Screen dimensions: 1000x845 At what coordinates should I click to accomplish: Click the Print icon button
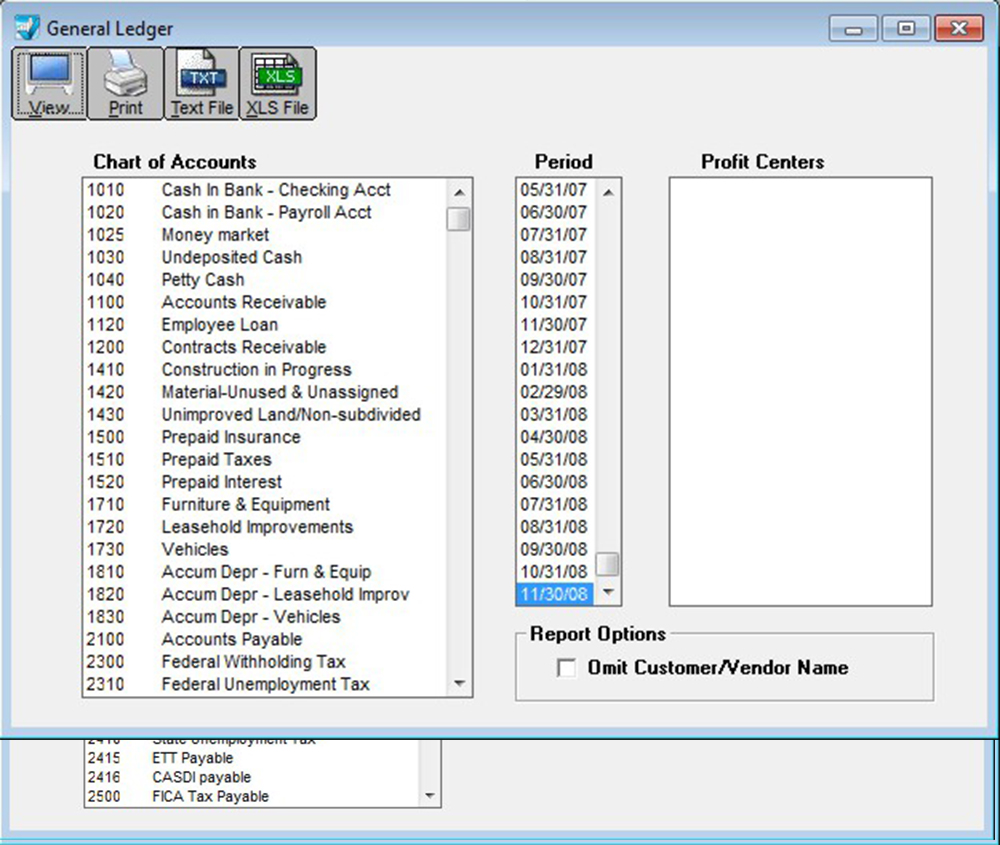point(126,84)
